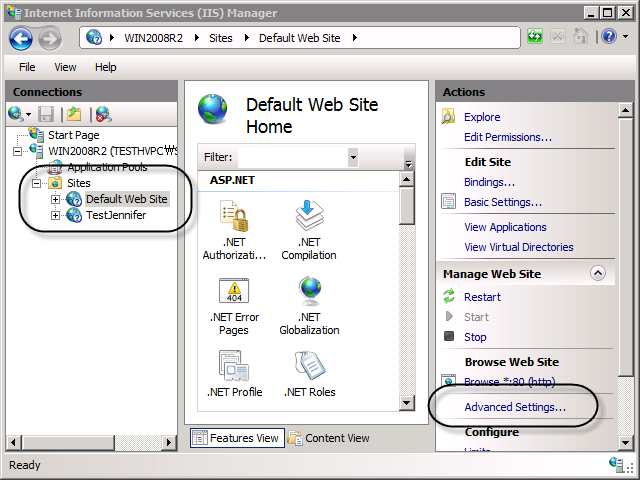Open the Advanced Settings link
640x480 pixels.
tap(515, 407)
